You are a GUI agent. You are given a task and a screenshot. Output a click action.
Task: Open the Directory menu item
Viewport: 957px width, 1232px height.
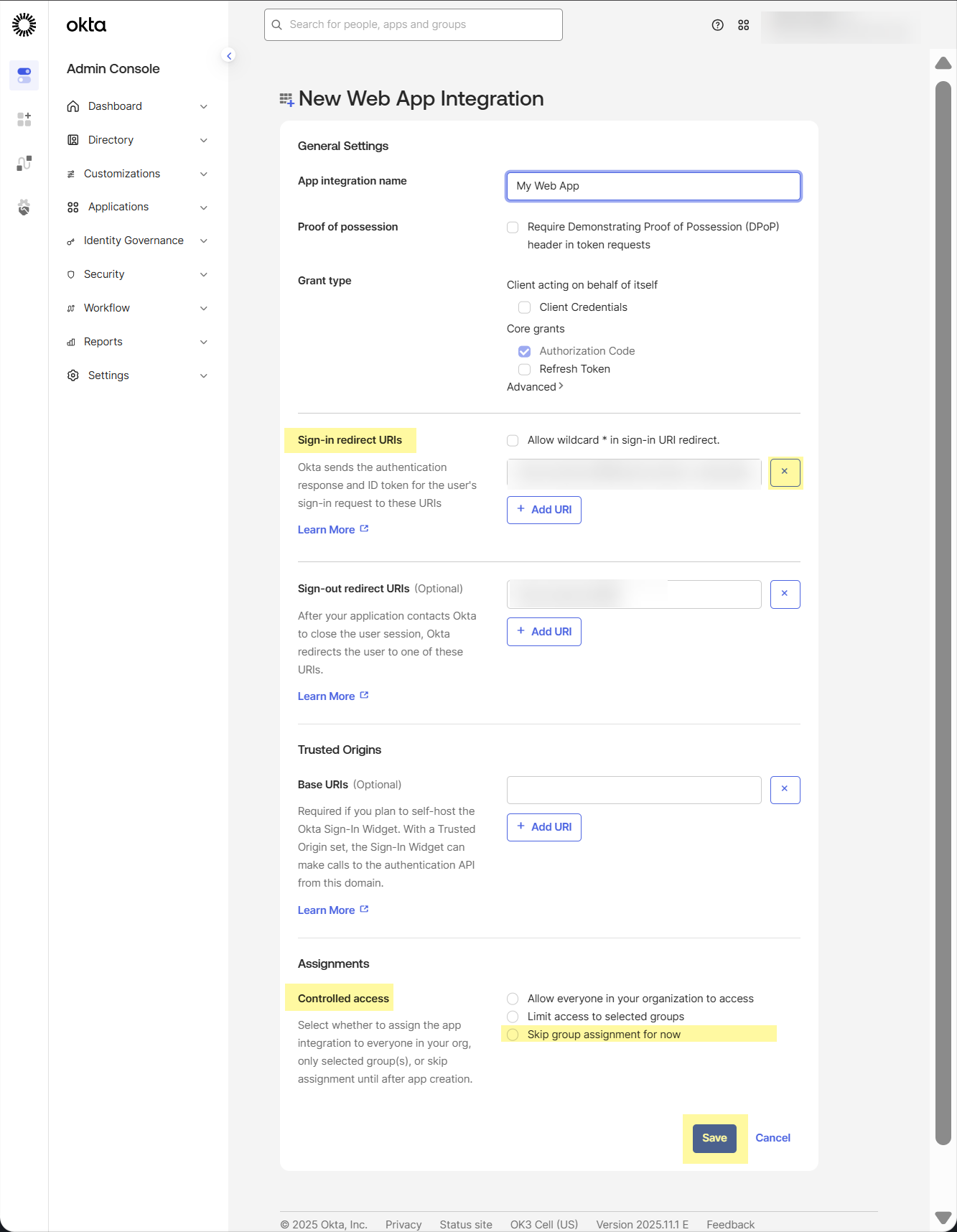click(x=111, y=140)
